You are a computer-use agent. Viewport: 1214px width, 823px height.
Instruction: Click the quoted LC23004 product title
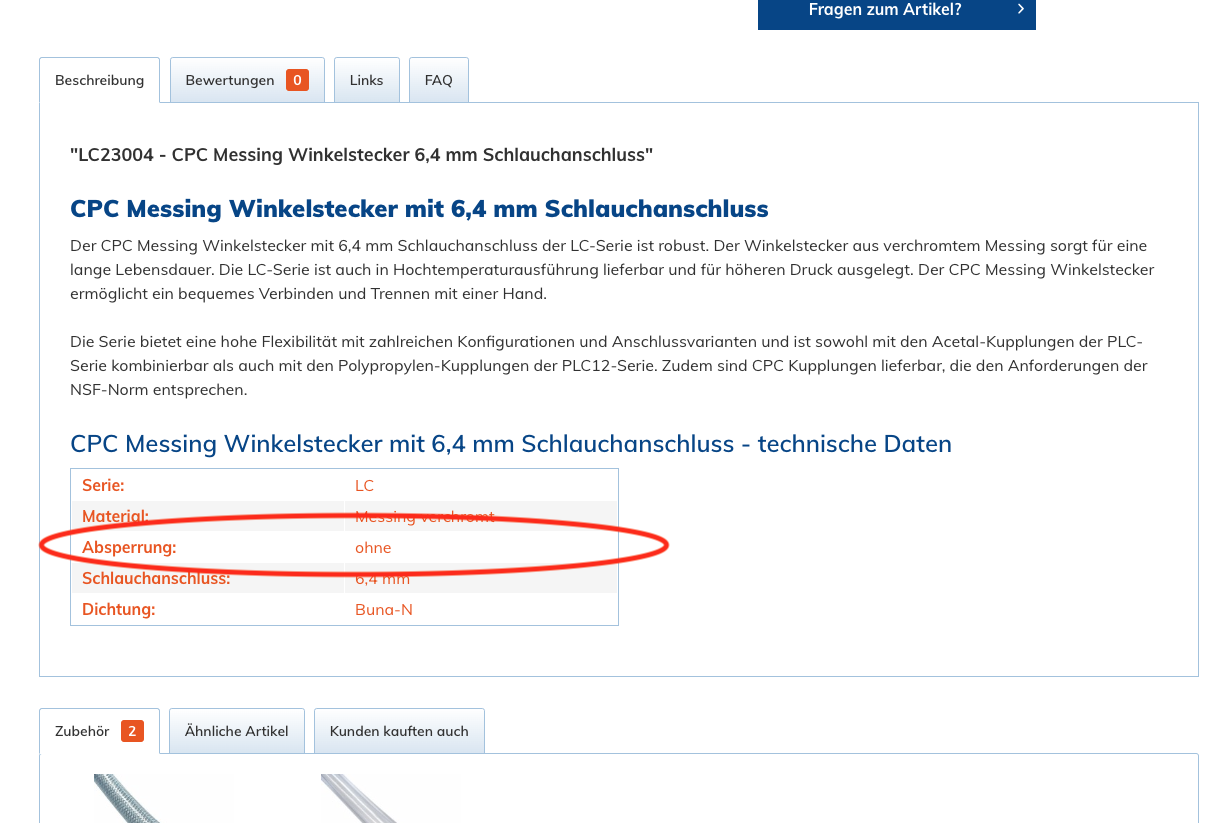pyautogui.click(x=361, y=155)
